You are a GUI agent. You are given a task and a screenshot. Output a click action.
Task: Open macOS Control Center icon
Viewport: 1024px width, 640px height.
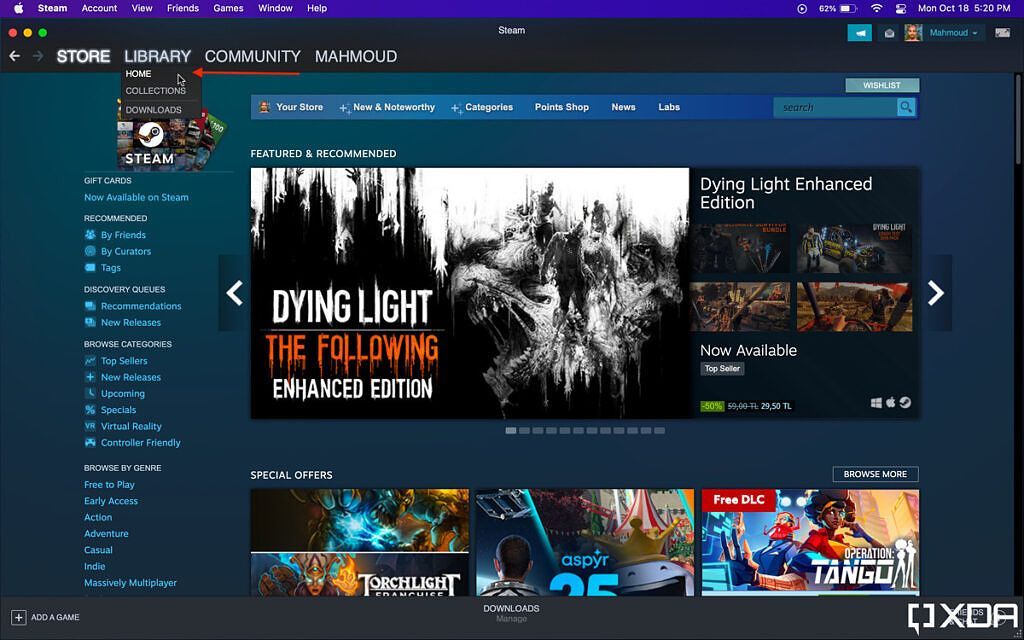901,8
